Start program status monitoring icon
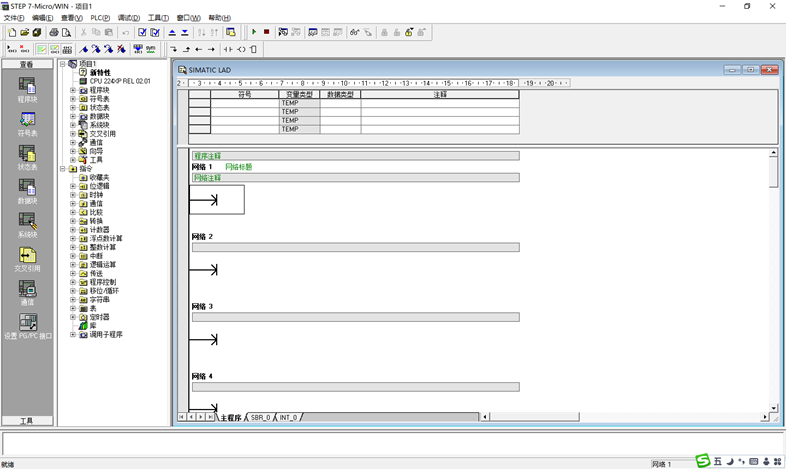Image resolution: width=786 pixels, height=469 pixels. click(x=283, y=32)
